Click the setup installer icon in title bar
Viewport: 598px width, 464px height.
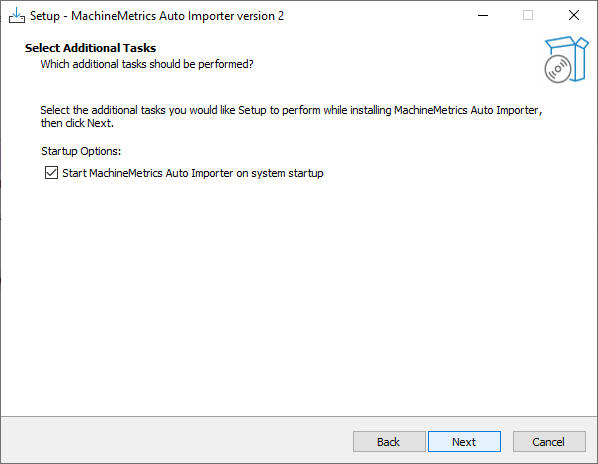[x=16, y=16]
